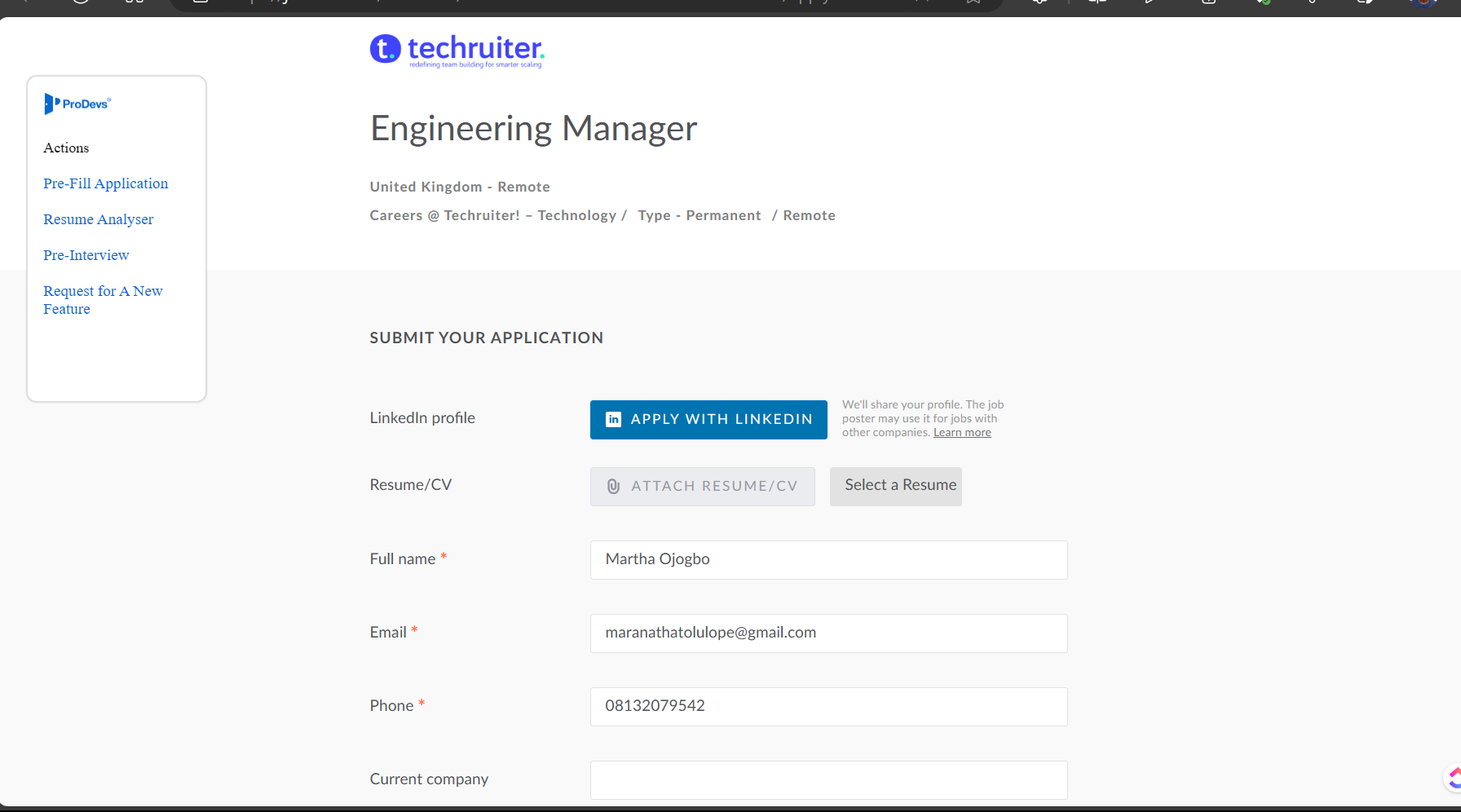Click the Engineering Manager heading
The height and width of the screenshot is (812, 1461).
tap(534, 129)
